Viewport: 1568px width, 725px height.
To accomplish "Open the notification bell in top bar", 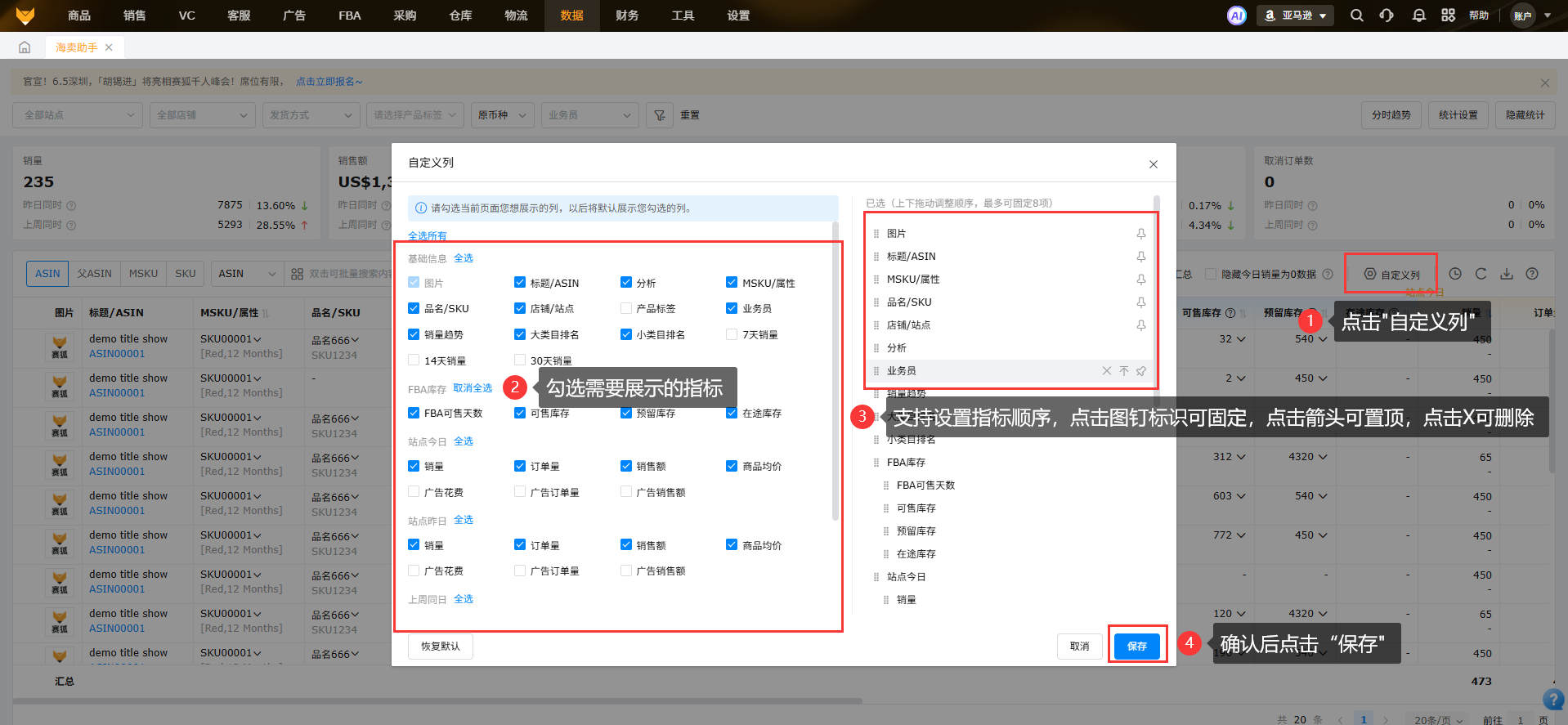I will click(x=1418, y=16).
